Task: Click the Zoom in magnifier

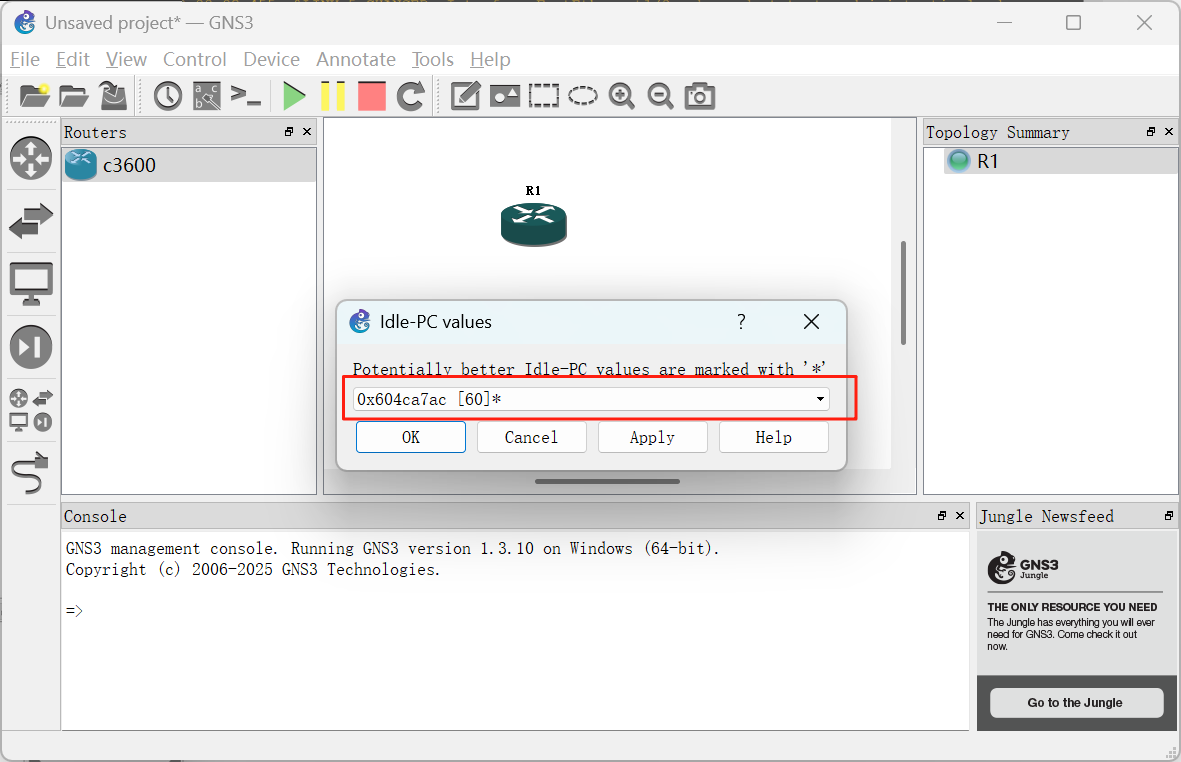Action: pyautogui.click(x=621, y=96)
